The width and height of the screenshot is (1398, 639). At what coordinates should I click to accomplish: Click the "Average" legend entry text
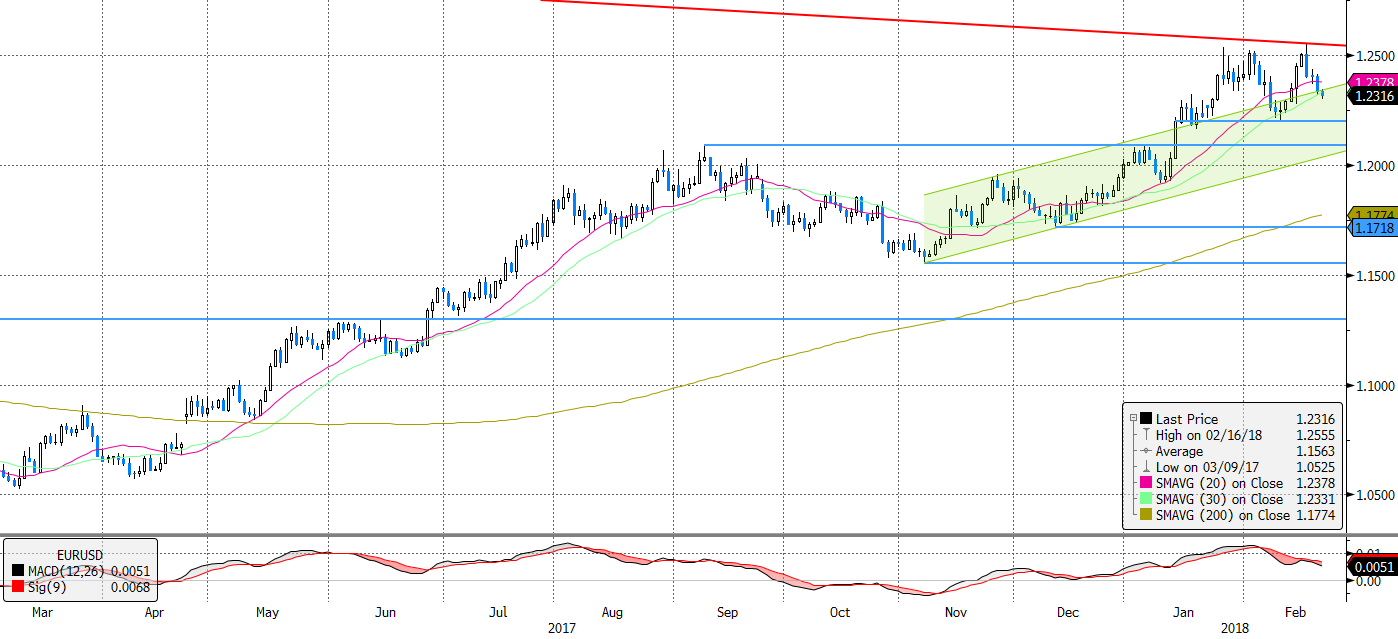(1179, 451)
